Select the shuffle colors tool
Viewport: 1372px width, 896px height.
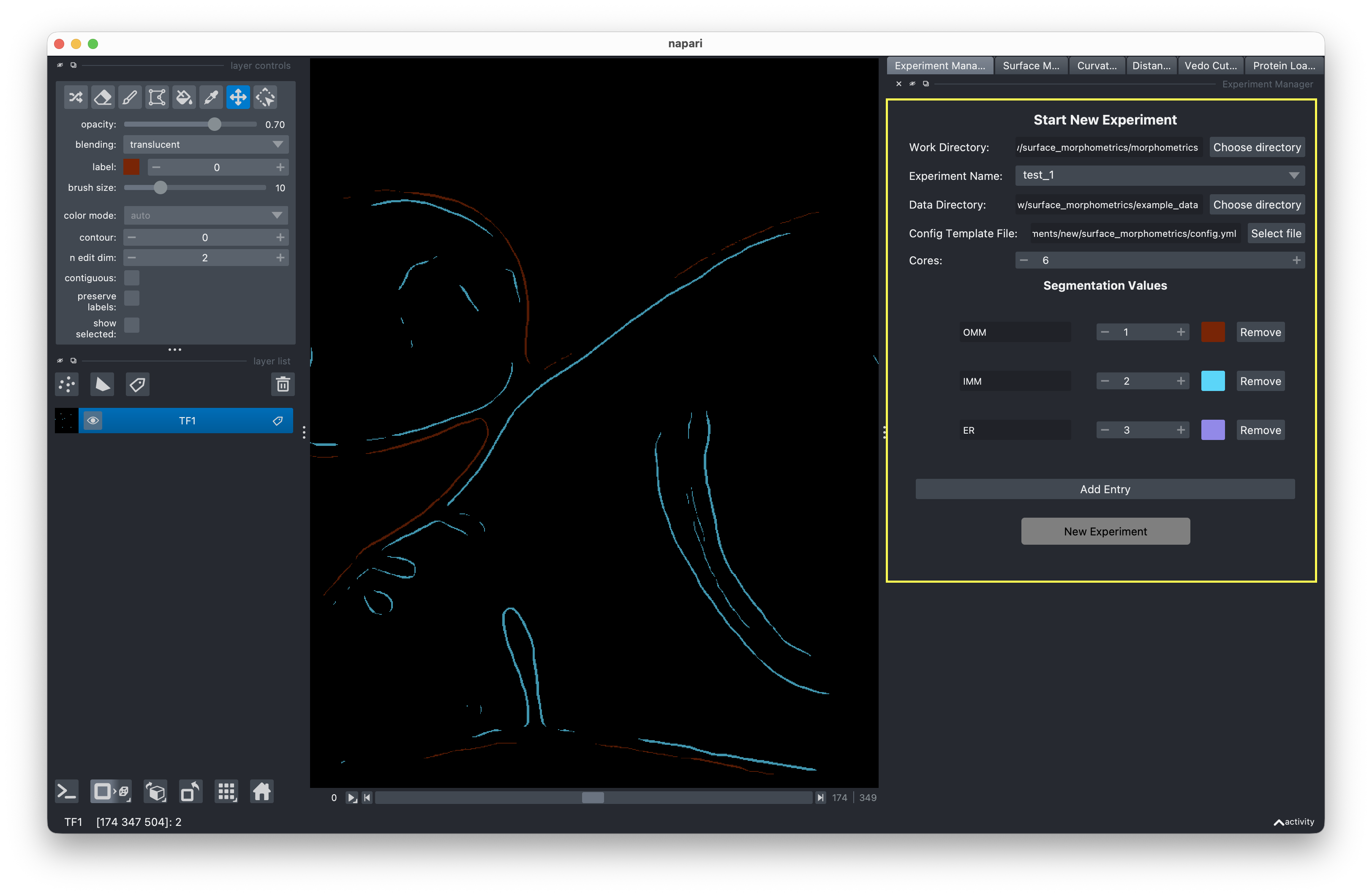pos(76,98)
